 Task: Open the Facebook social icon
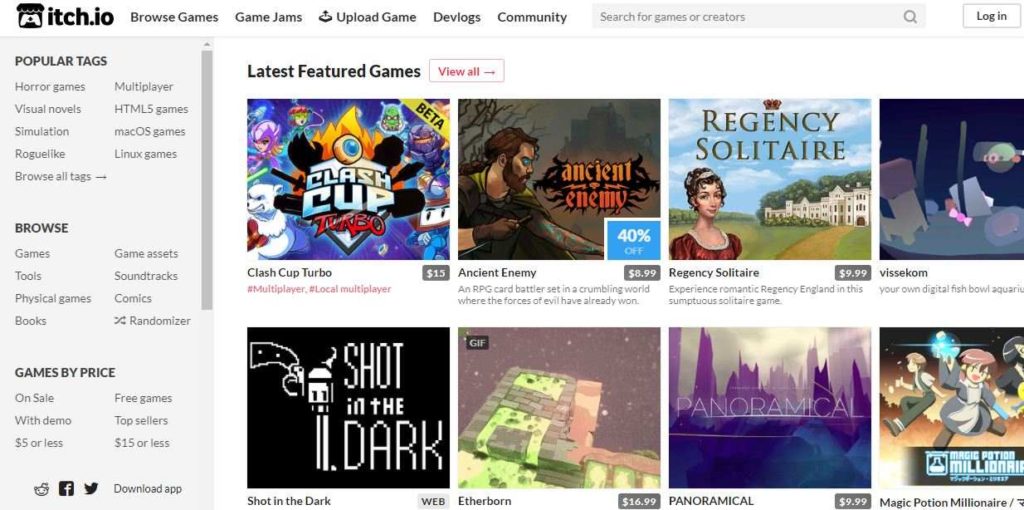click(x=66, y=488)
